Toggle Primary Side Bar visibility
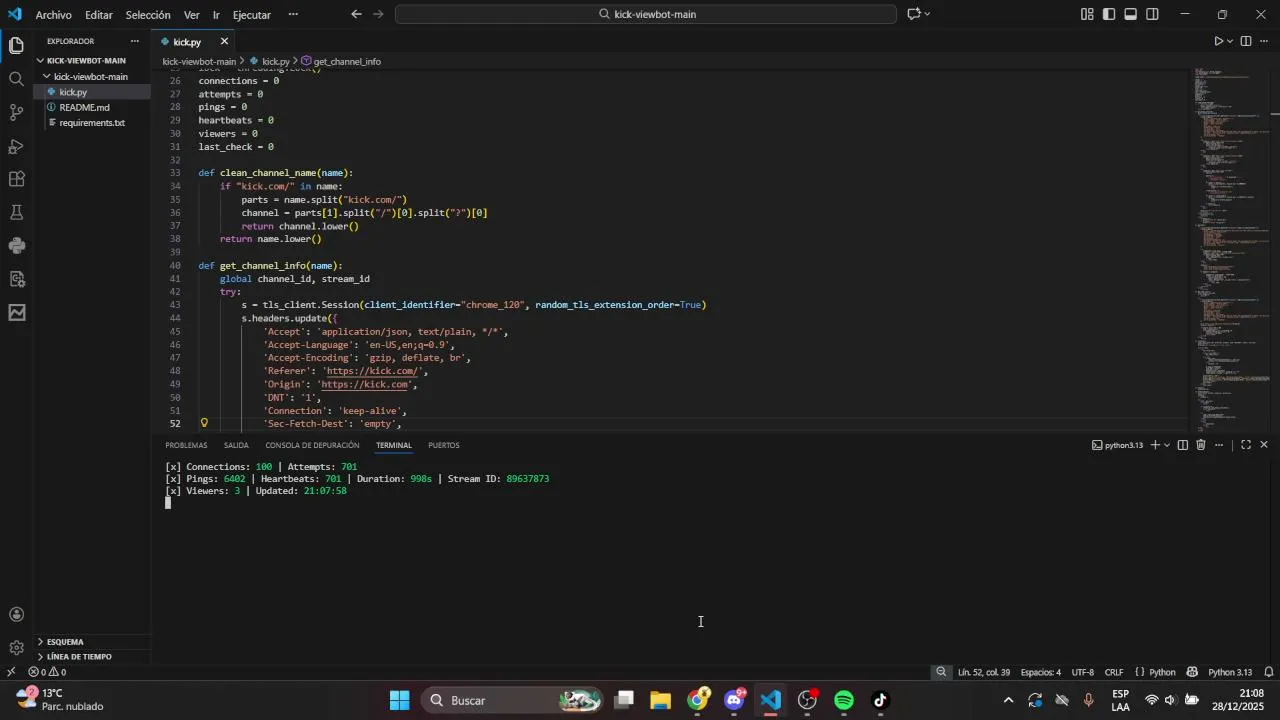The width and height of the screenshot is (1280, 720). pos(1109,14)
